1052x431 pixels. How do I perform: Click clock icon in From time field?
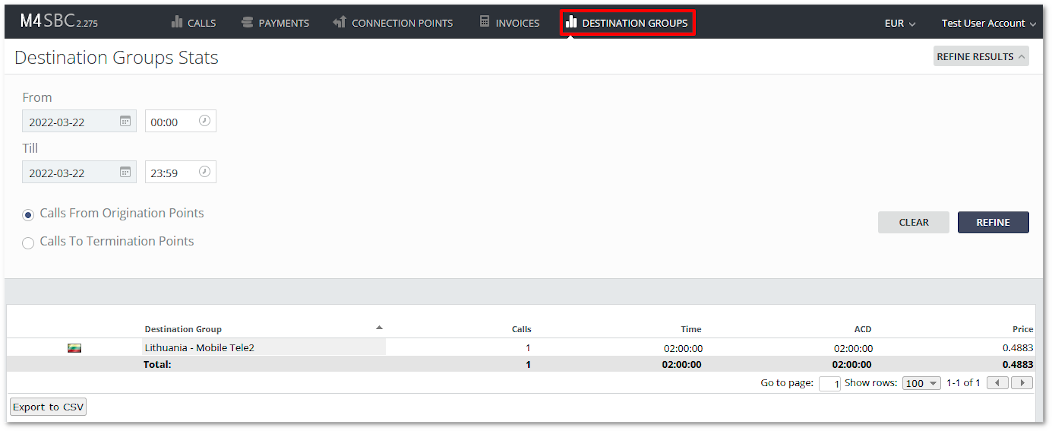point(204,121)
